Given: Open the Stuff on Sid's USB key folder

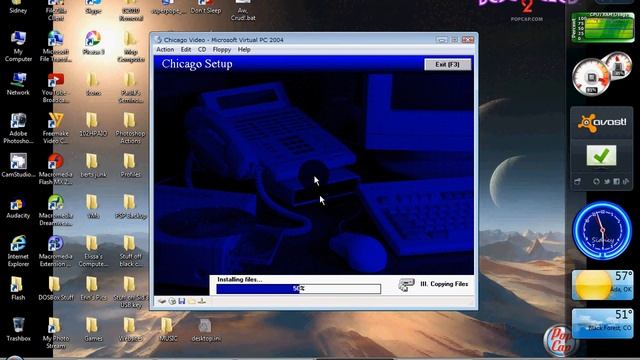Looking at the screenshot, I should [130, 292].
